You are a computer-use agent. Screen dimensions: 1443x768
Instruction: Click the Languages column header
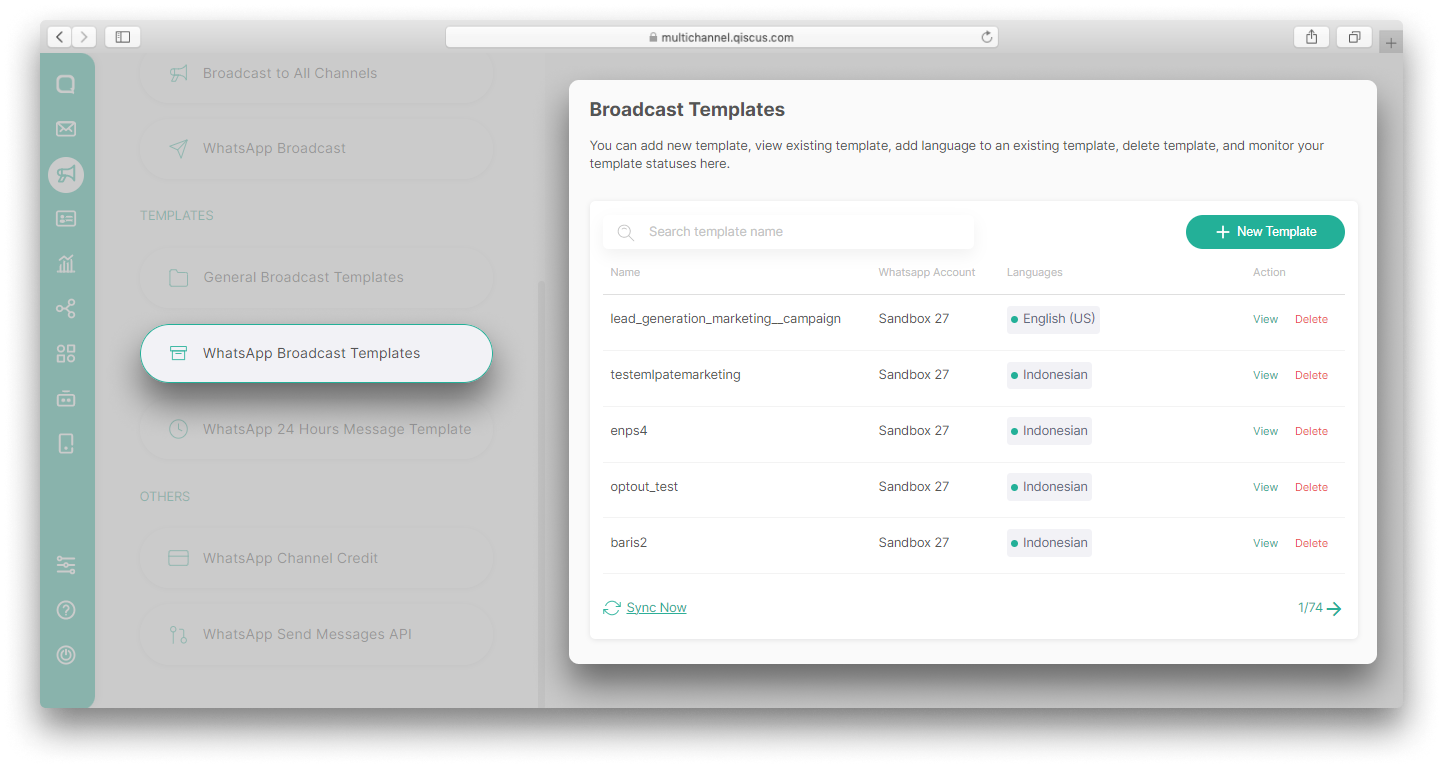(1034, 272)
